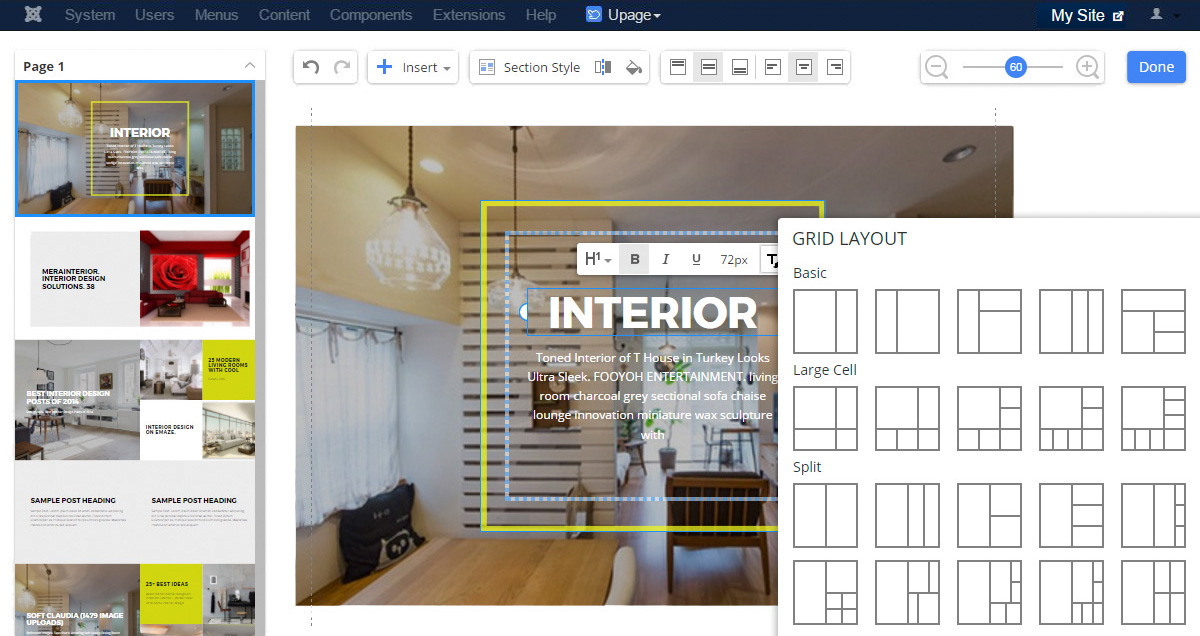Open the Upage dropdown menu
The image size is (1200, 636).
coord(623,15)
